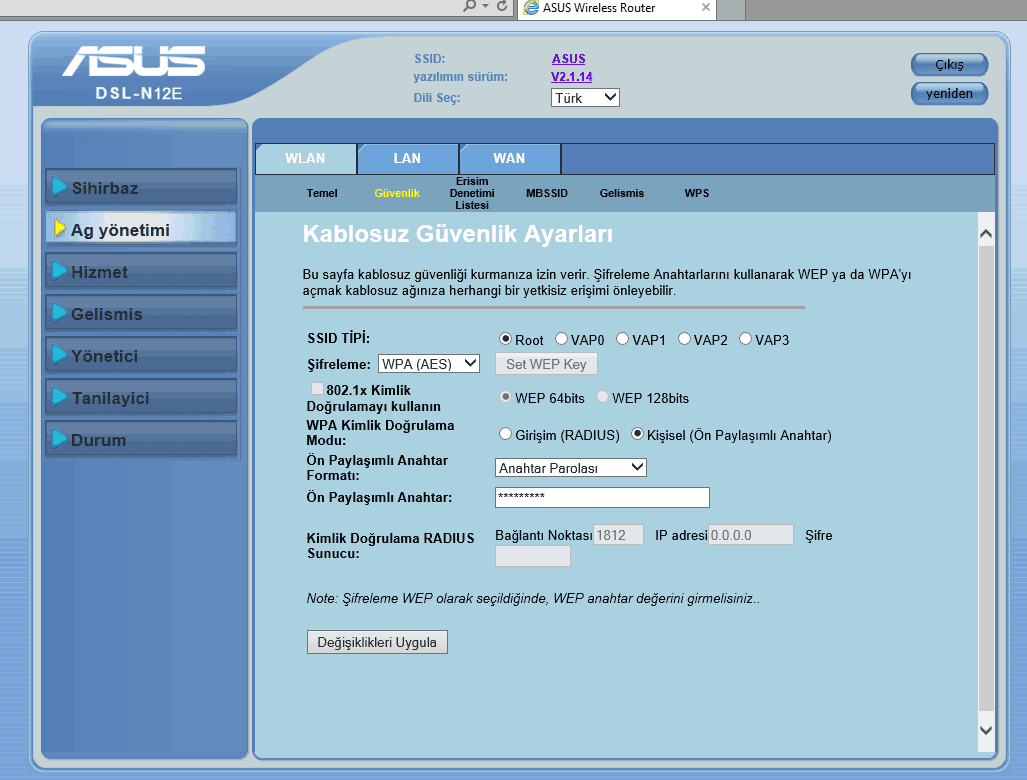The image size is (1027, 780).
Task: Click the Çıkış logout button
Action: click(x=948, y=65)
